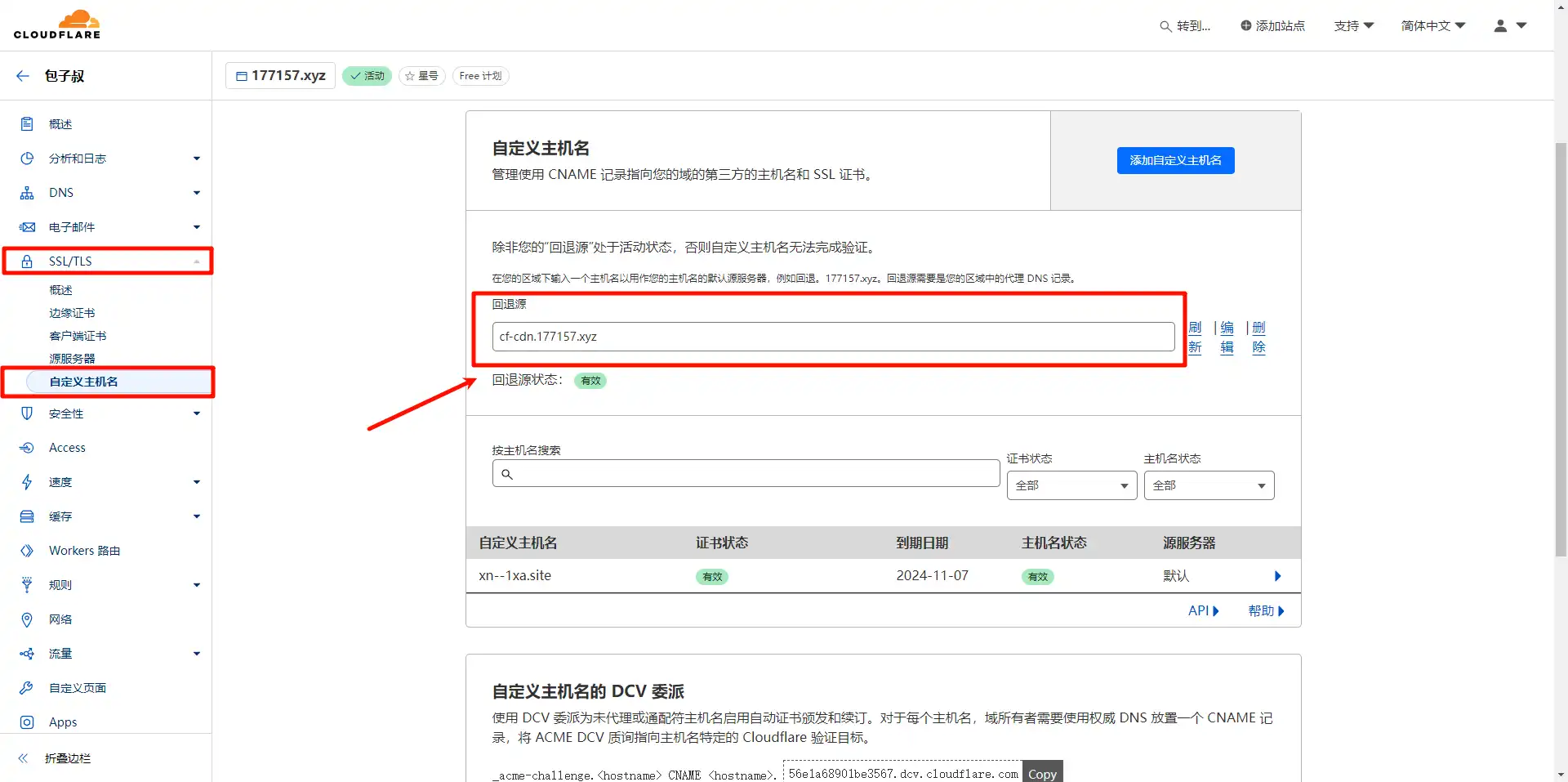Click the Access icon in sidebar
The height and width of the screenshot is (782, 1568).
pos(27,448)
